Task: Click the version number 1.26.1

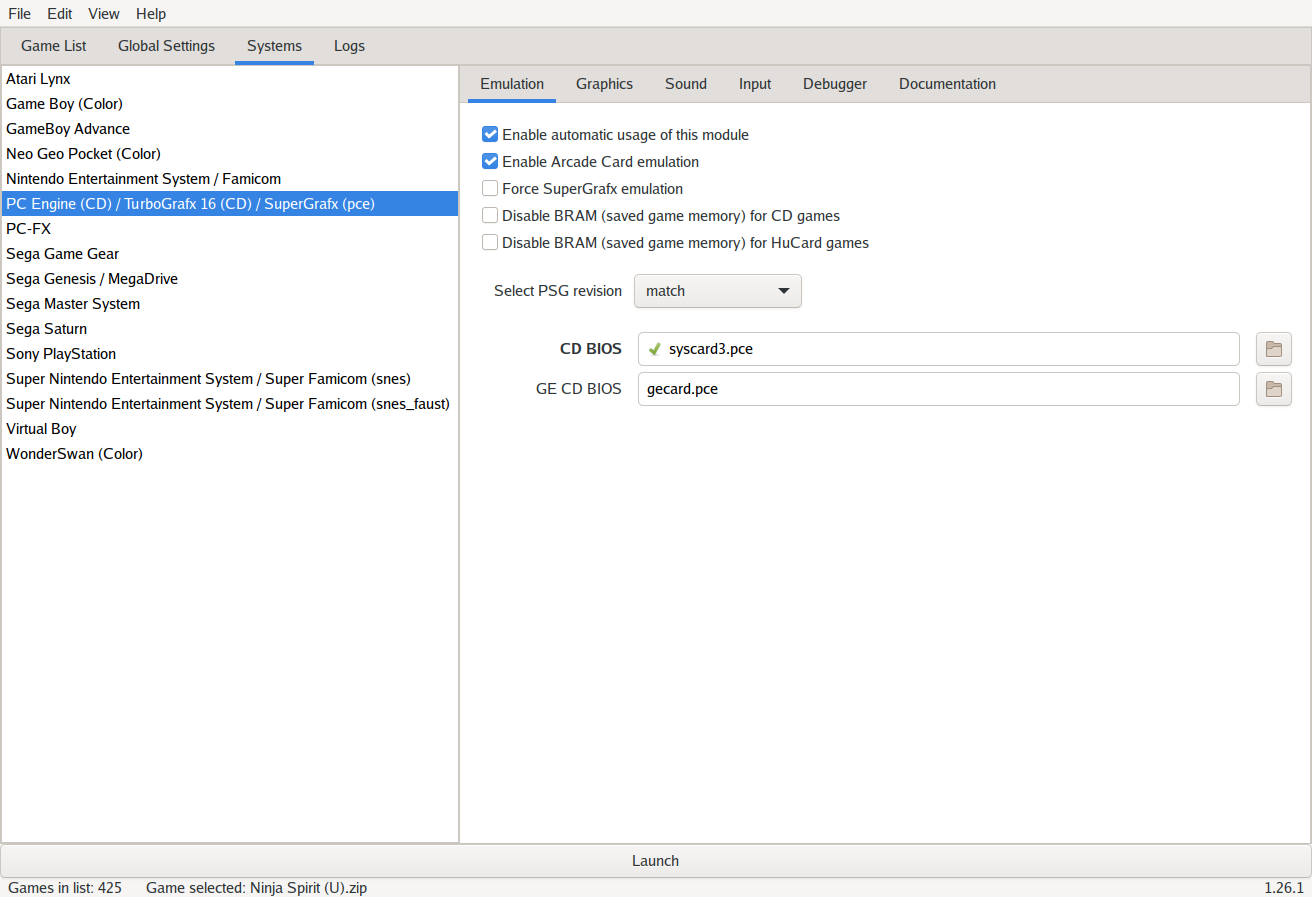Action: 1284,888
